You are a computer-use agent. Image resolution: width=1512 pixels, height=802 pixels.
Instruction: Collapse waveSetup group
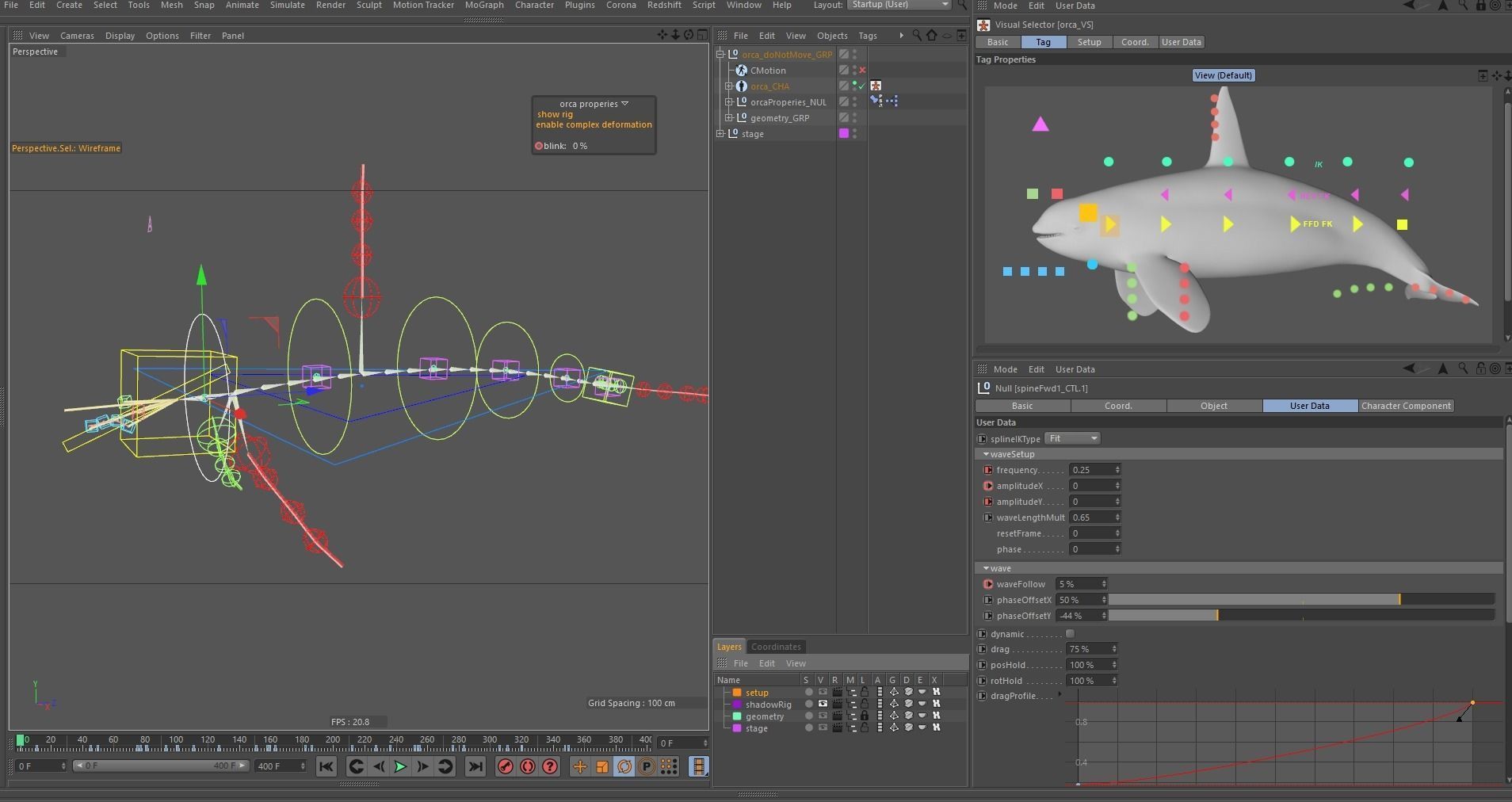pyautogui.click(x=986, y=454)
